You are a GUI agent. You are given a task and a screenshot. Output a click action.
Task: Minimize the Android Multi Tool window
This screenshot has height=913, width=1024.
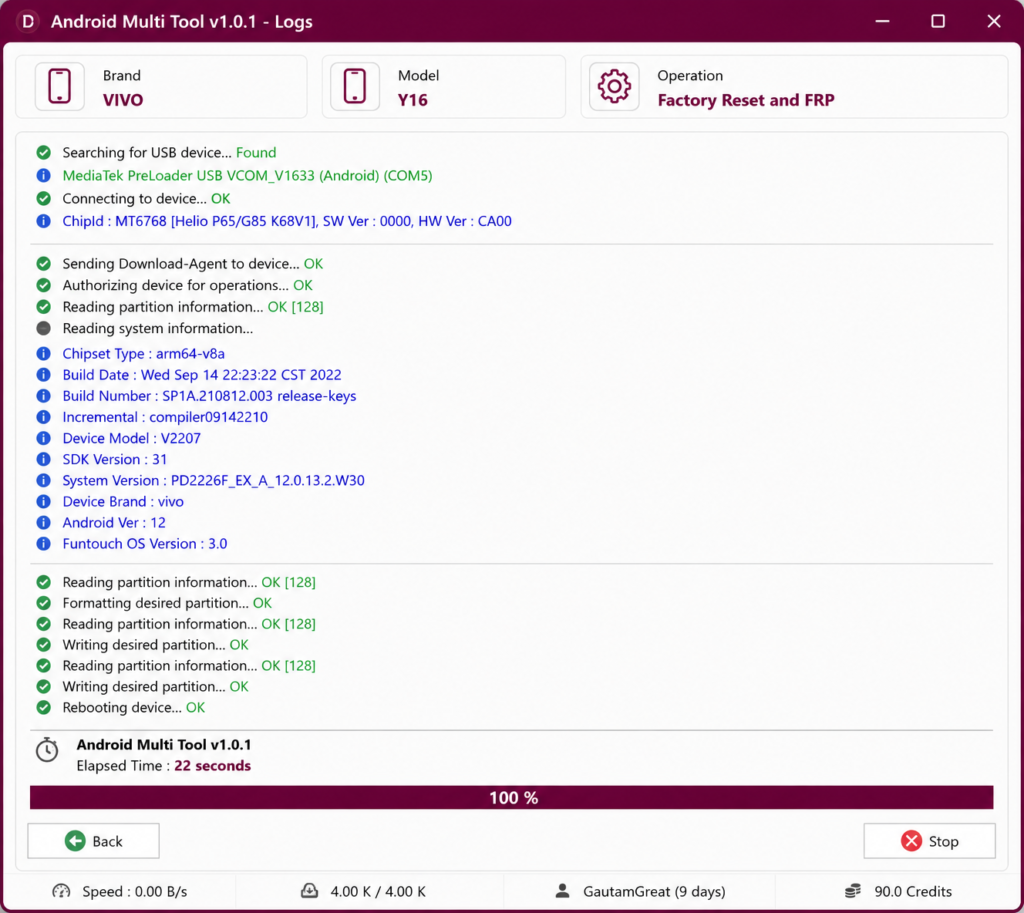point(882,22)
